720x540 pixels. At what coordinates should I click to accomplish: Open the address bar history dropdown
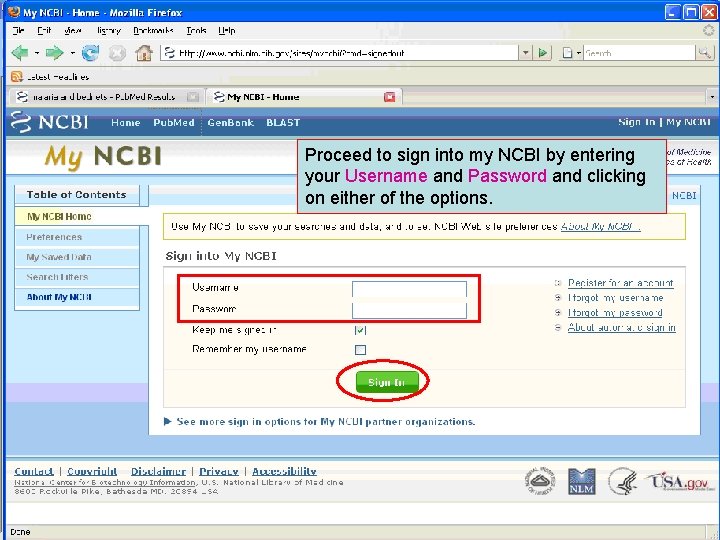[x=525, y=53]
